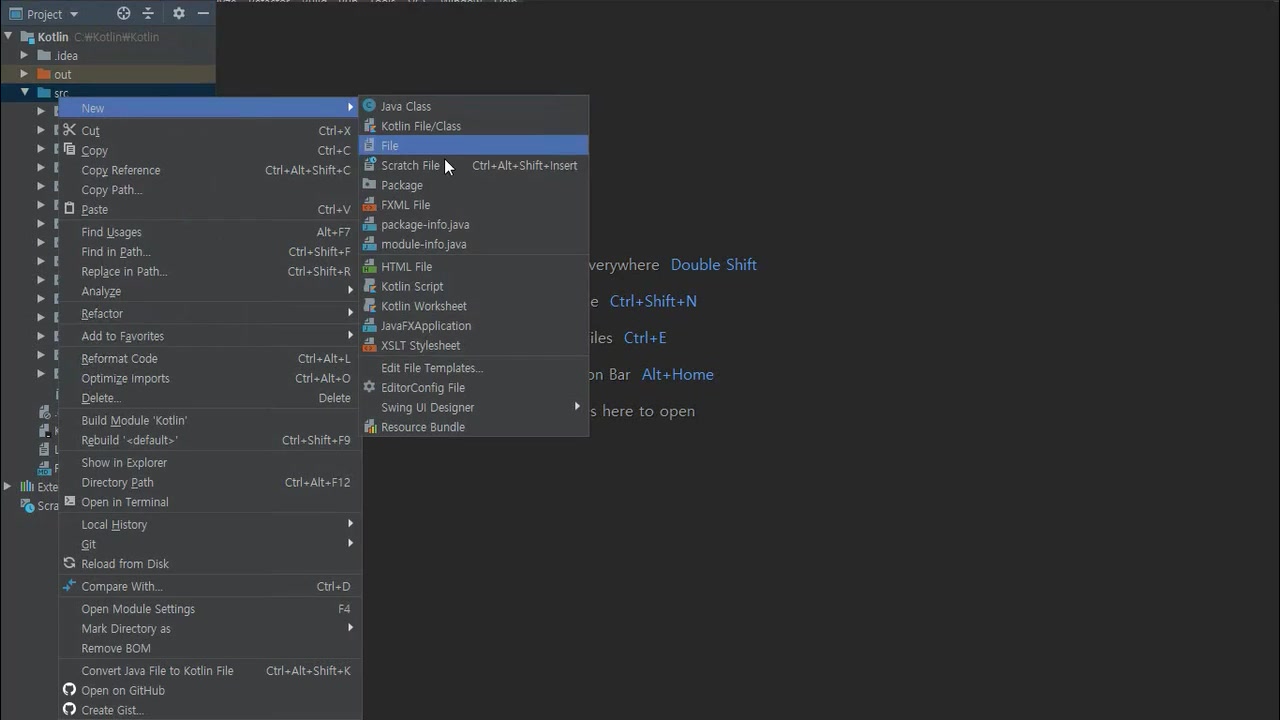Choose Scratch File menu entry
Image resolution: width=1280 pixels, height=720 pixels.
coord(410,166)
